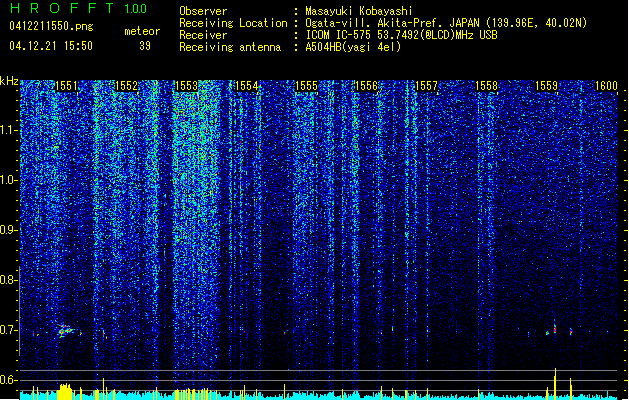Viewport: 629px width, 400px height.
Task: Click the 1553 time marker
Action: click(187, 86)
